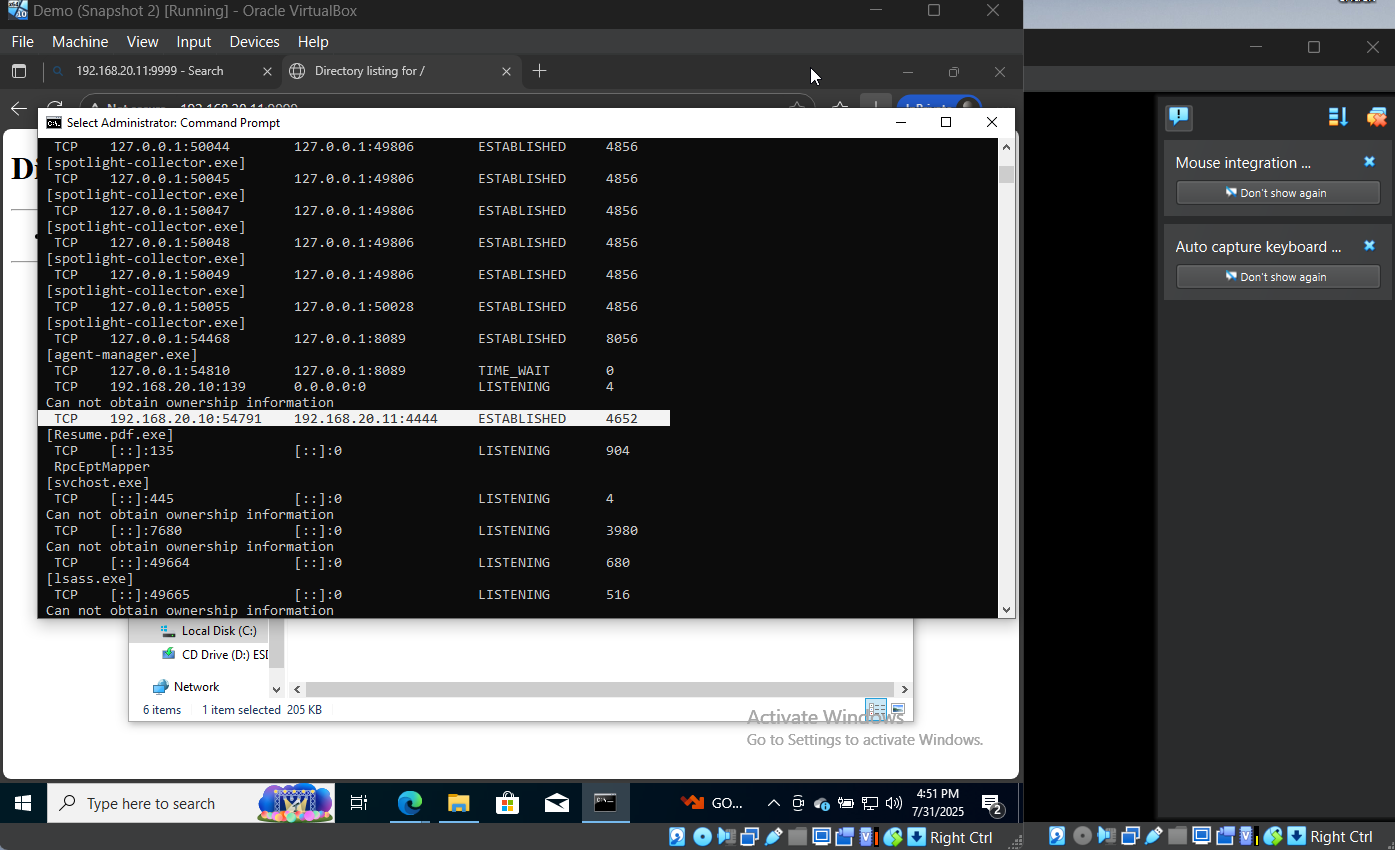
Task: Click the display status icon in VirtualBox status bar
Action: 821,836
